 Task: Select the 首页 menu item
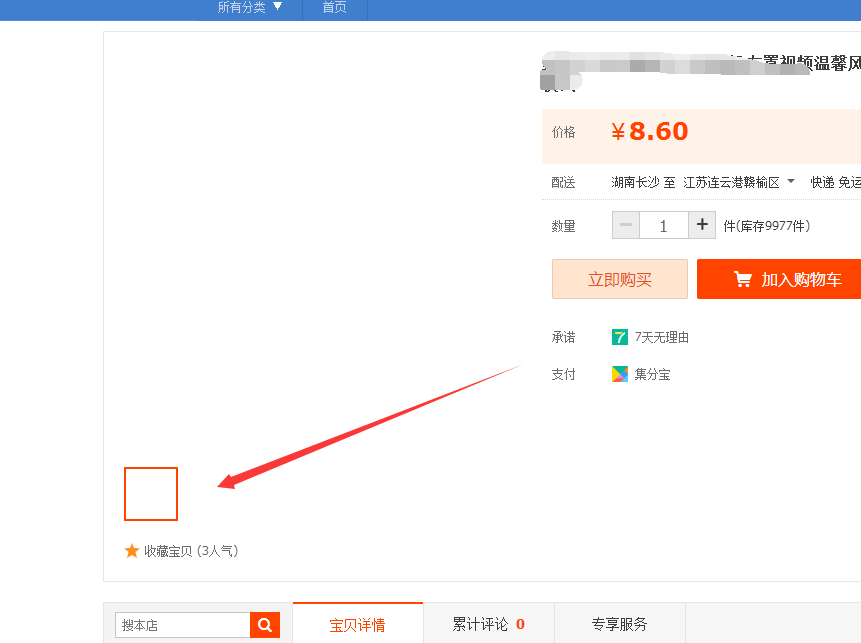click(x=334, y=6)
